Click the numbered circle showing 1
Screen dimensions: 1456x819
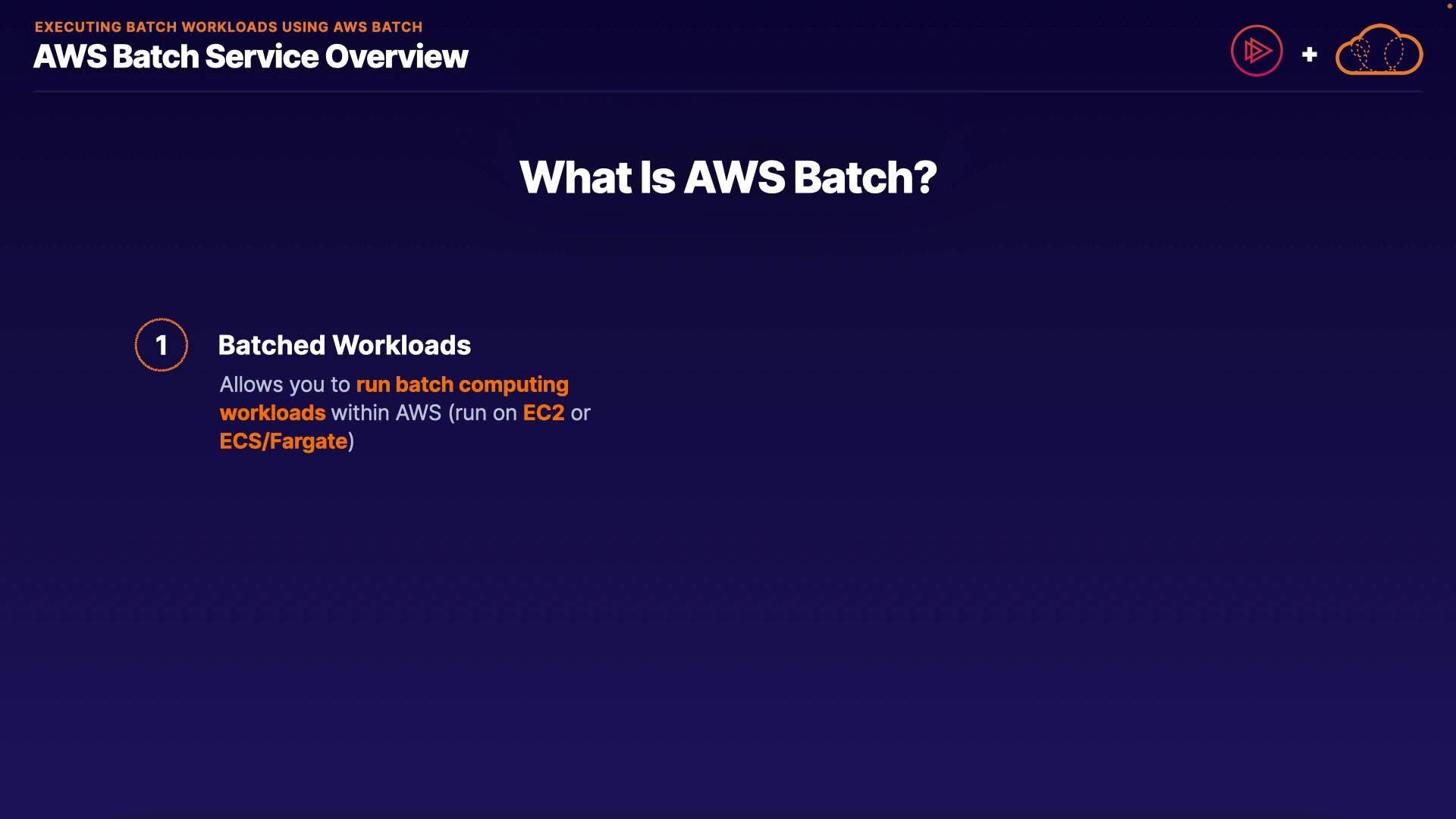point(162,345)
